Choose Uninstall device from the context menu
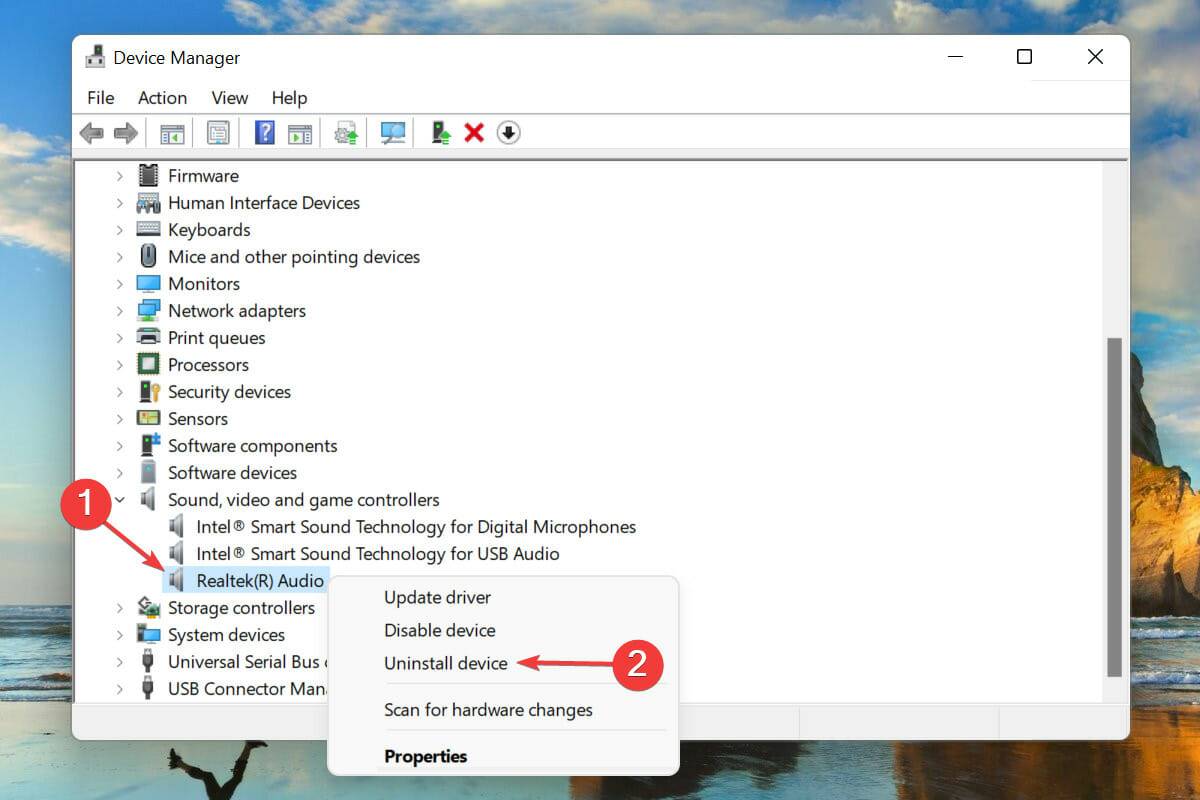Screen dimensions: 1200x800 (x=446, y=662)
